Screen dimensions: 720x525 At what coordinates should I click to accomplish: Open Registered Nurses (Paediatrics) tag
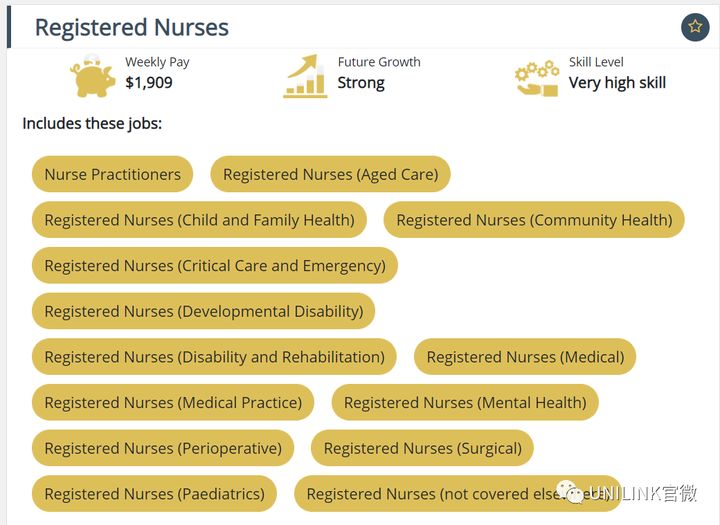154,494
